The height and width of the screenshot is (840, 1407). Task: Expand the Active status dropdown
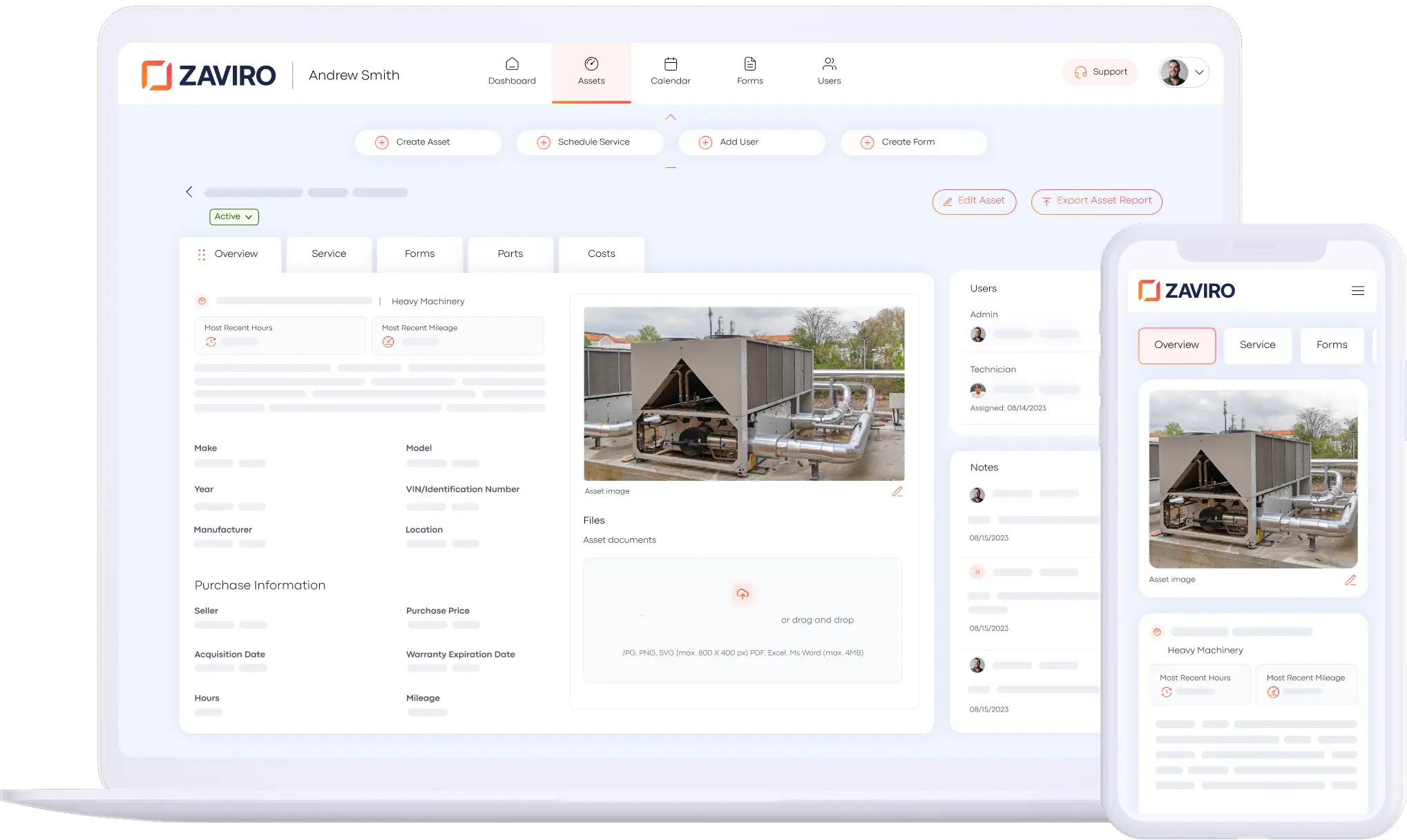(233, 217)
